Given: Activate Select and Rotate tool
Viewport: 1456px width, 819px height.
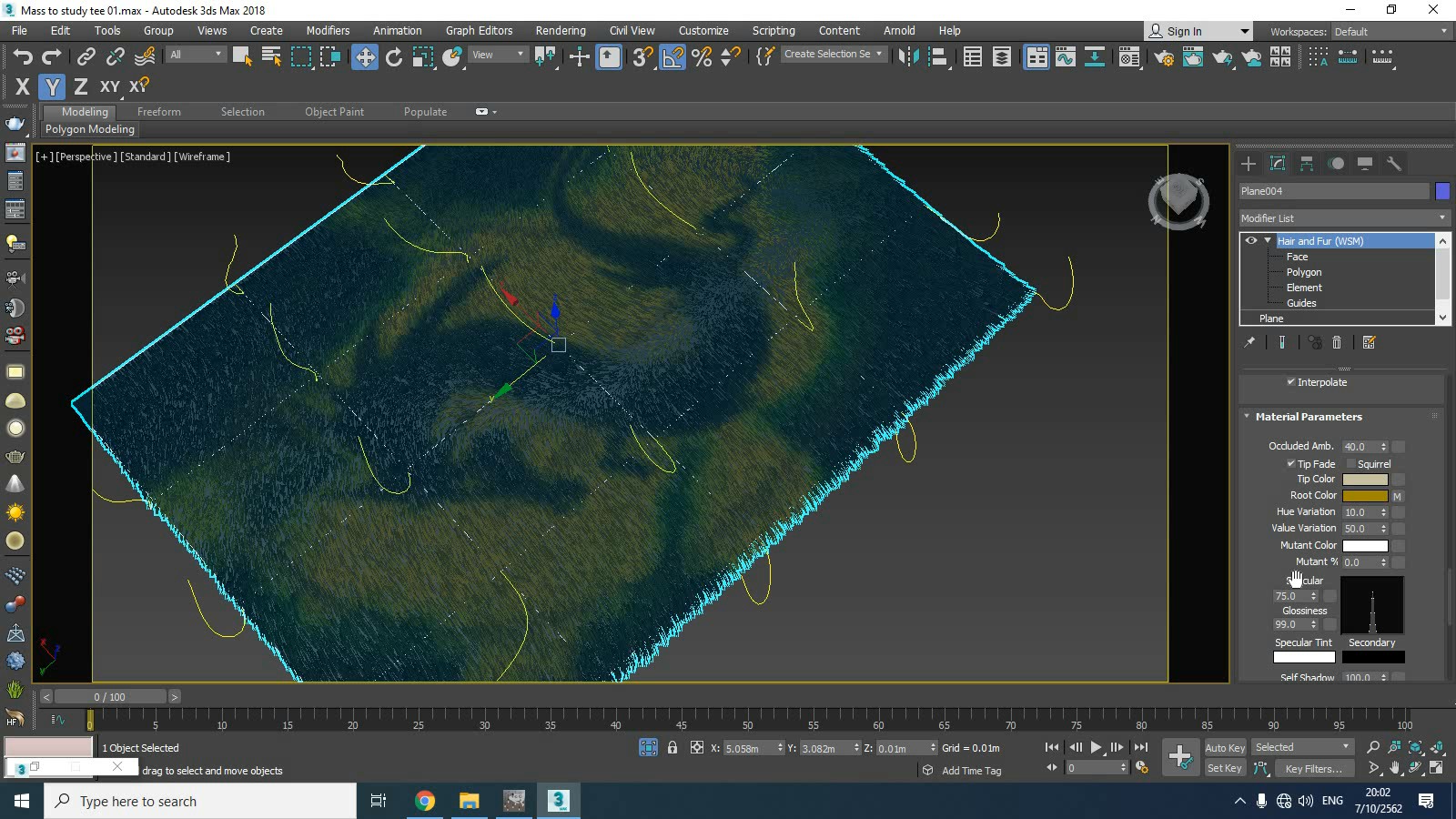Looking at the screenshot, I should [394, 57].
